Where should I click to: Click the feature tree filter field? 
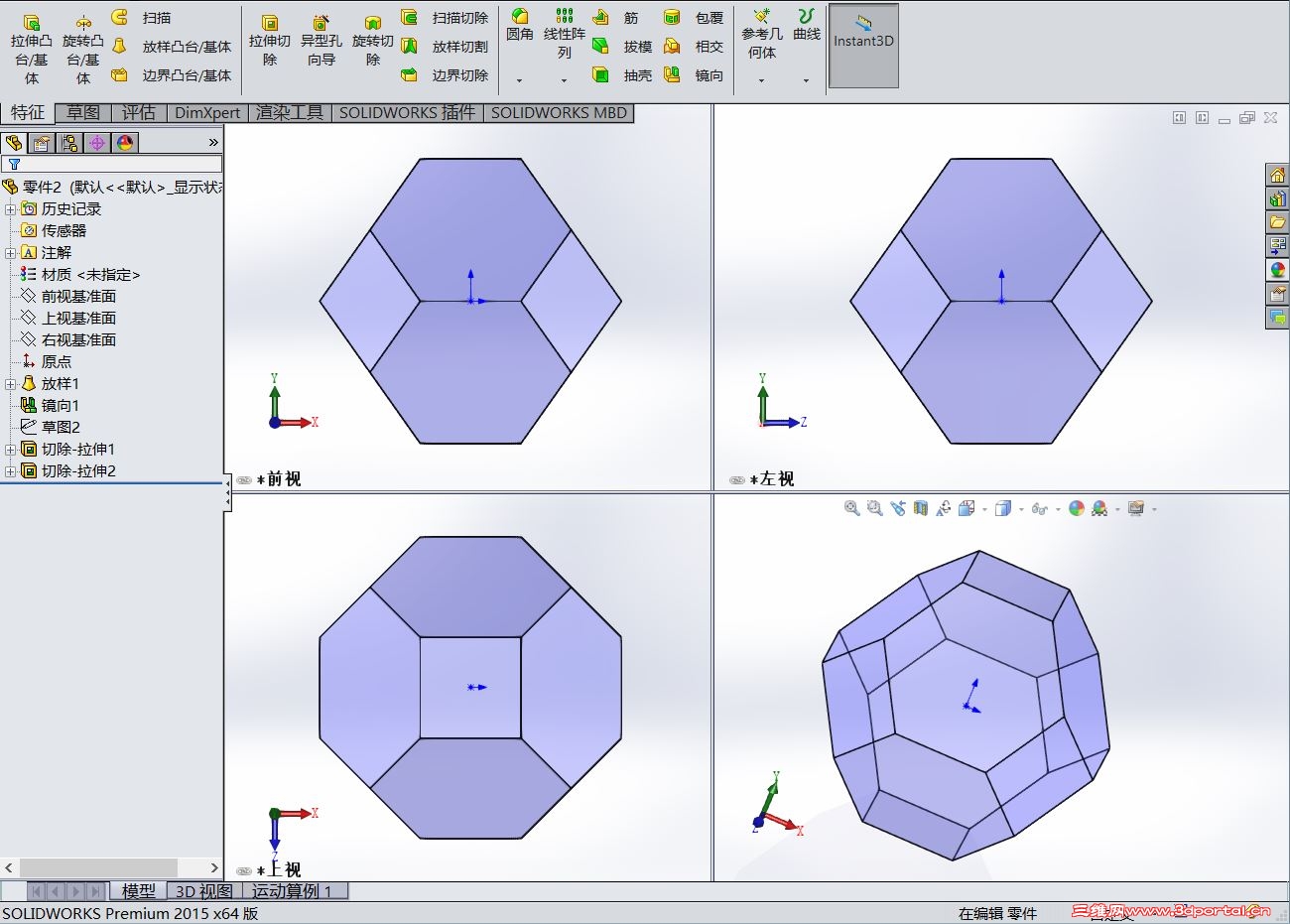point(112,164)
